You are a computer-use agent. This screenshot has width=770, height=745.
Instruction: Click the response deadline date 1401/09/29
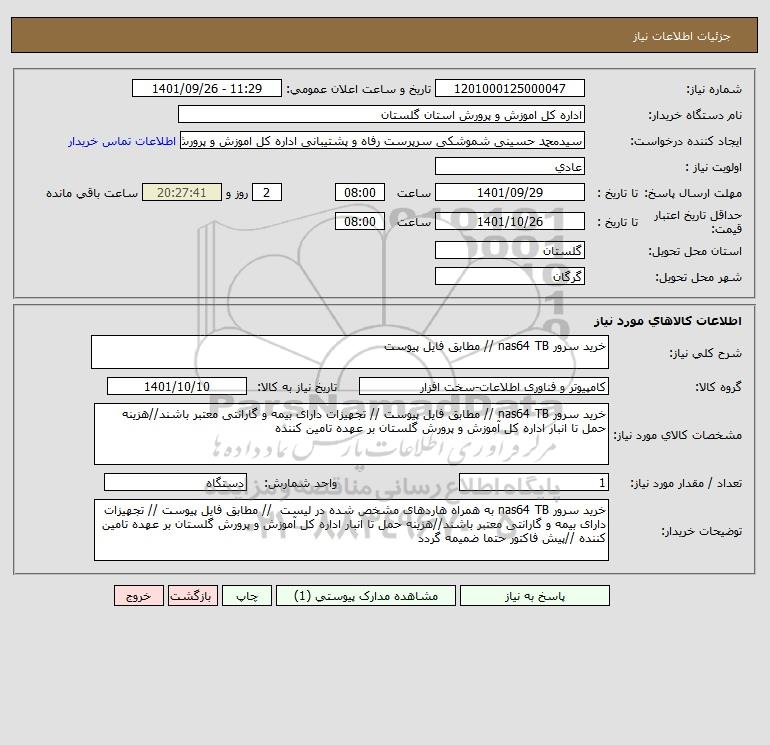pos(510,193)
